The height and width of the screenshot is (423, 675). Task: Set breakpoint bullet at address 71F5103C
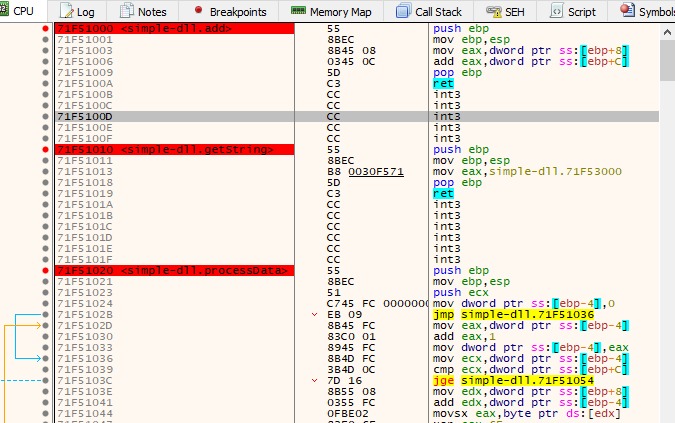(45, 380)
